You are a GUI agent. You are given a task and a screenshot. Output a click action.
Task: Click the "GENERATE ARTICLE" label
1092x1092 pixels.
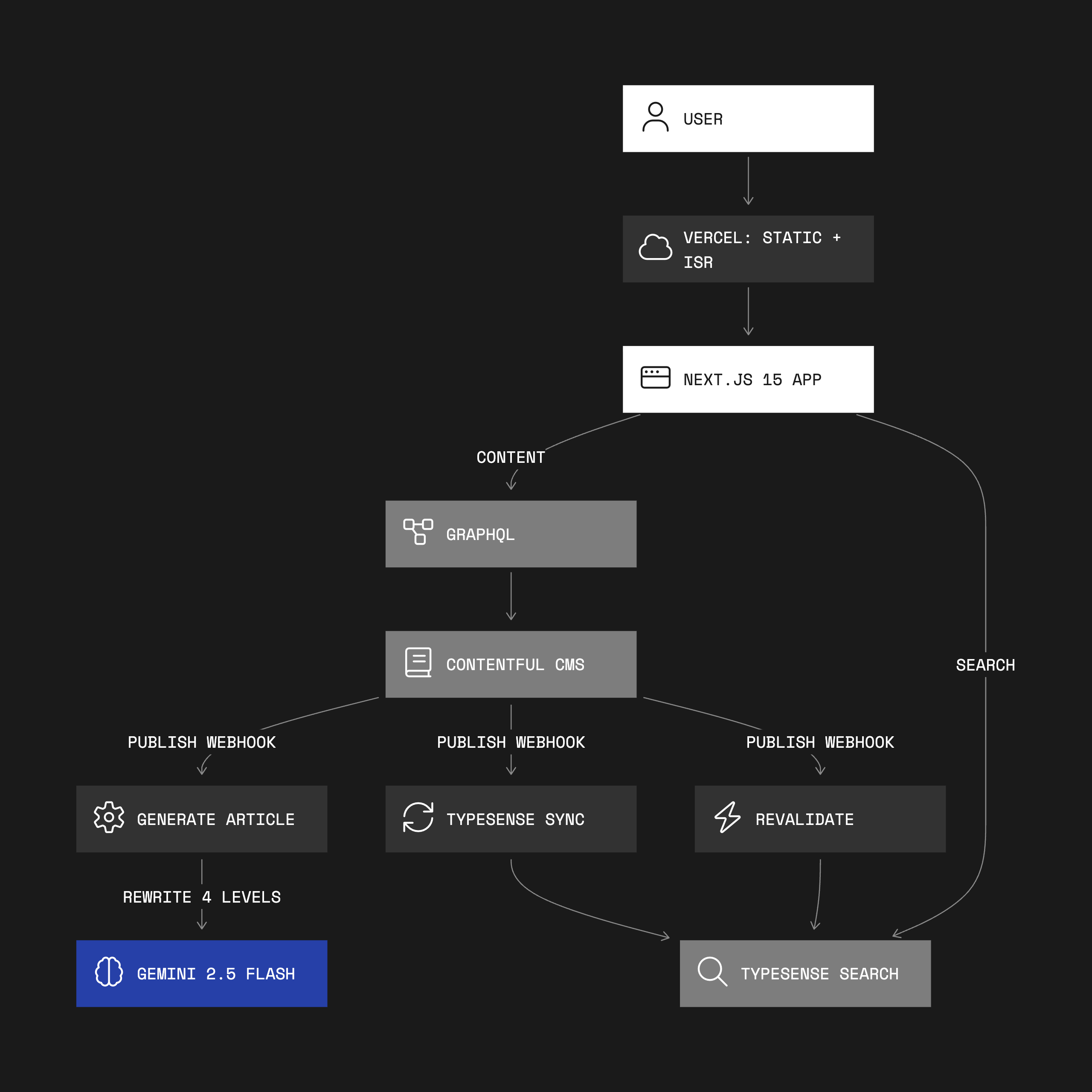216,819
